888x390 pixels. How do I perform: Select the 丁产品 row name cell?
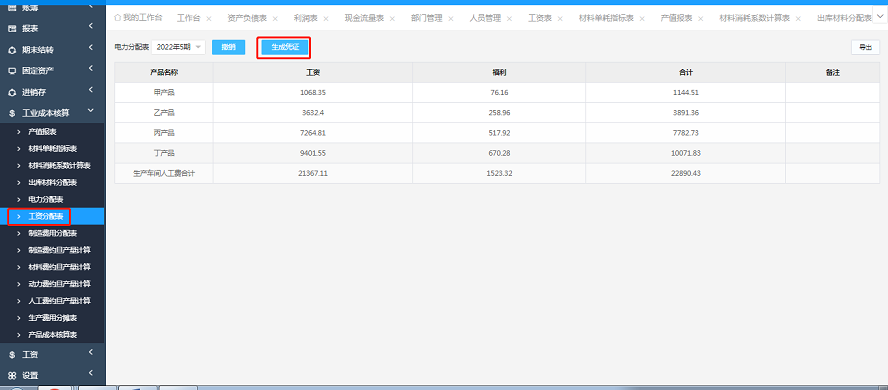click(164, 153)
